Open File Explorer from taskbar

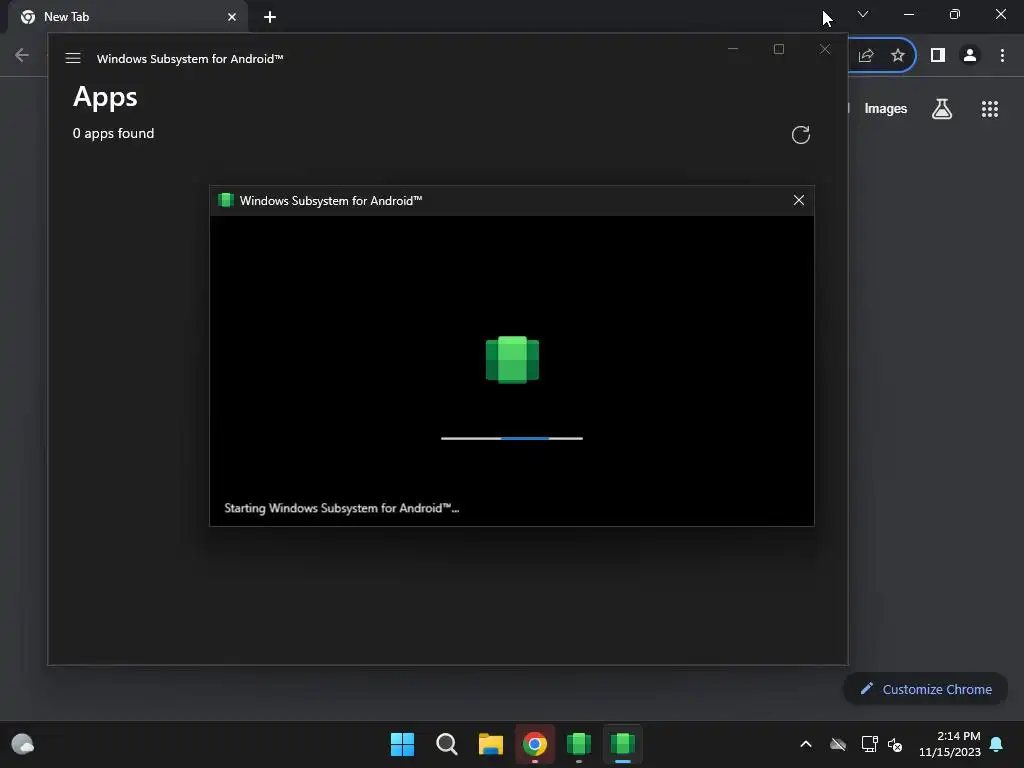point(490,744)
